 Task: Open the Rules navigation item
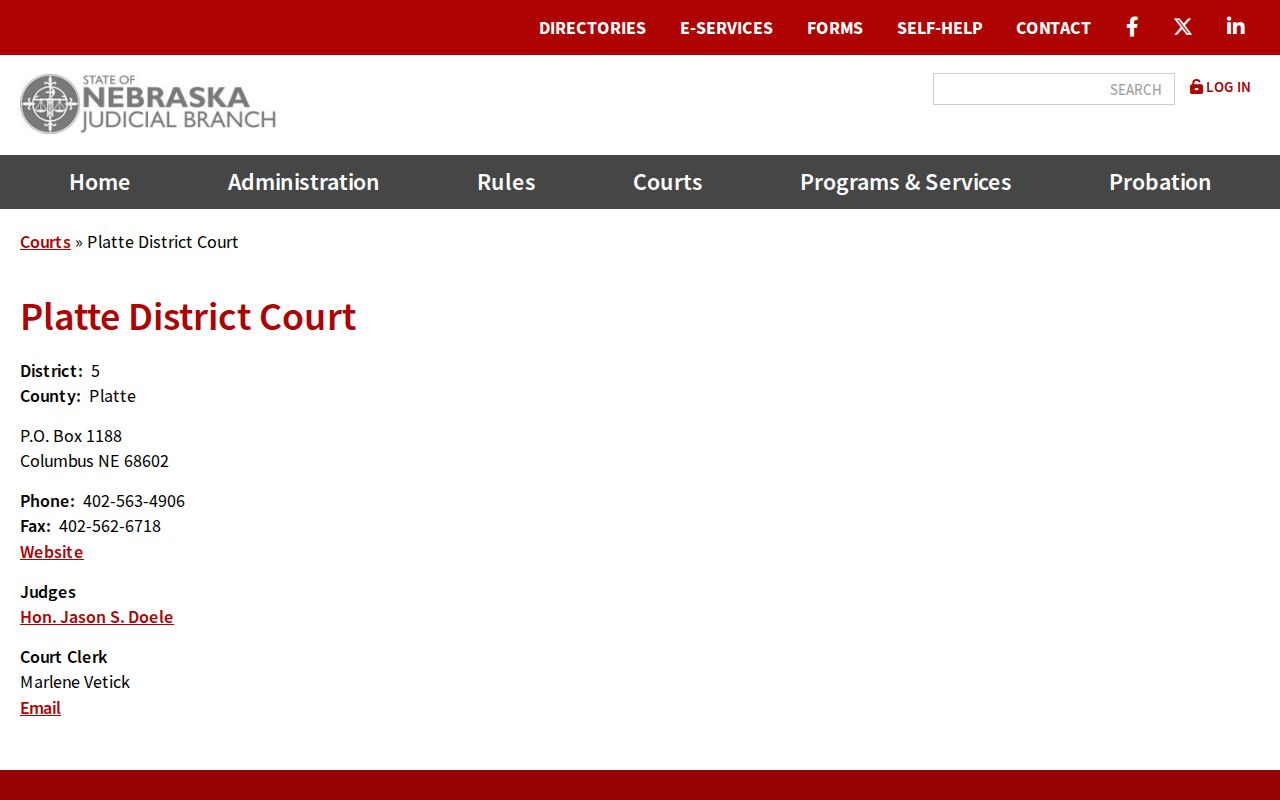coord(506,182)
